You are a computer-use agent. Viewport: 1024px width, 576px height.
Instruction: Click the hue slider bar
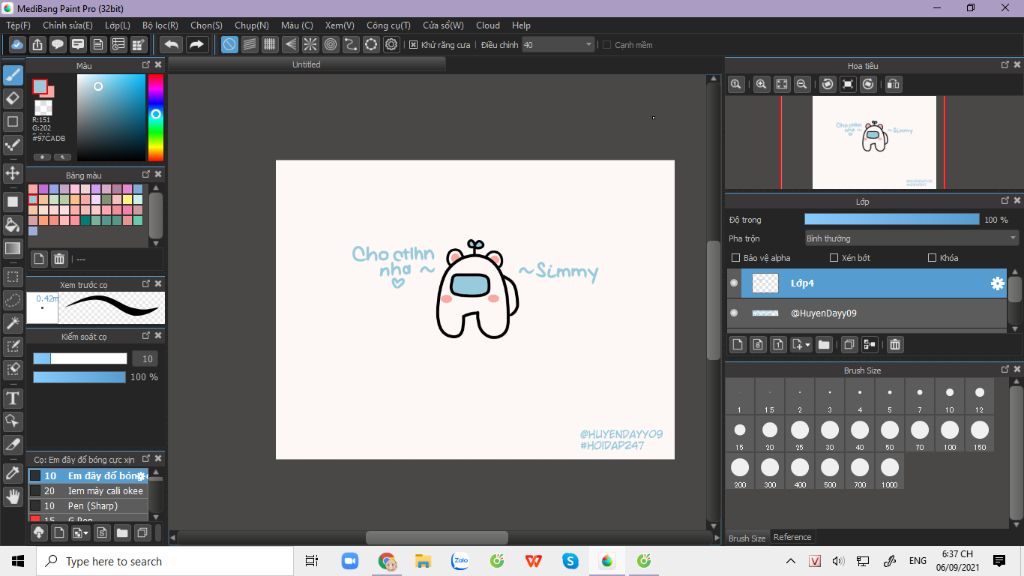[155, 118]
